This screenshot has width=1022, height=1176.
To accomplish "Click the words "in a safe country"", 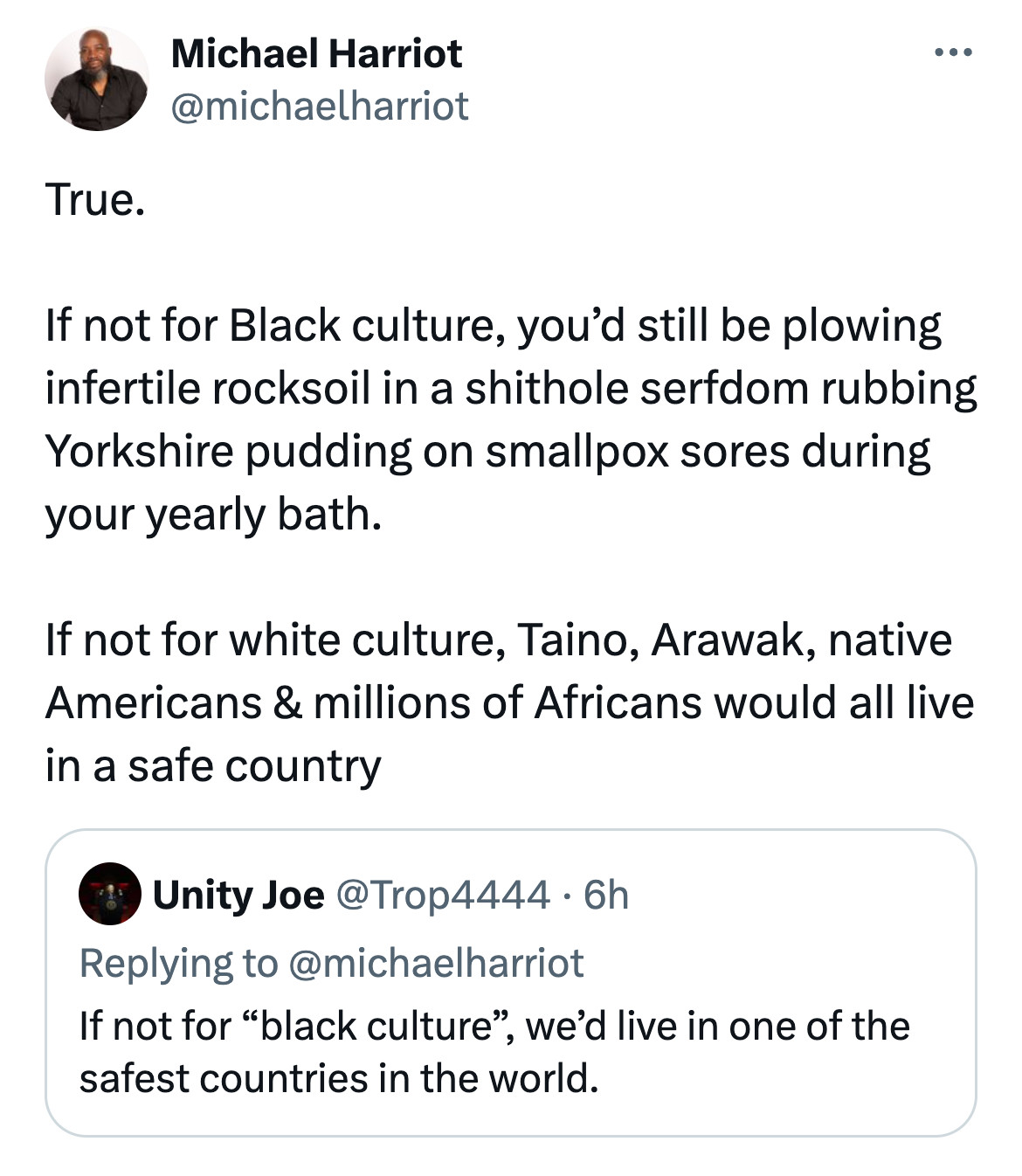I will (x=213, y=766).
